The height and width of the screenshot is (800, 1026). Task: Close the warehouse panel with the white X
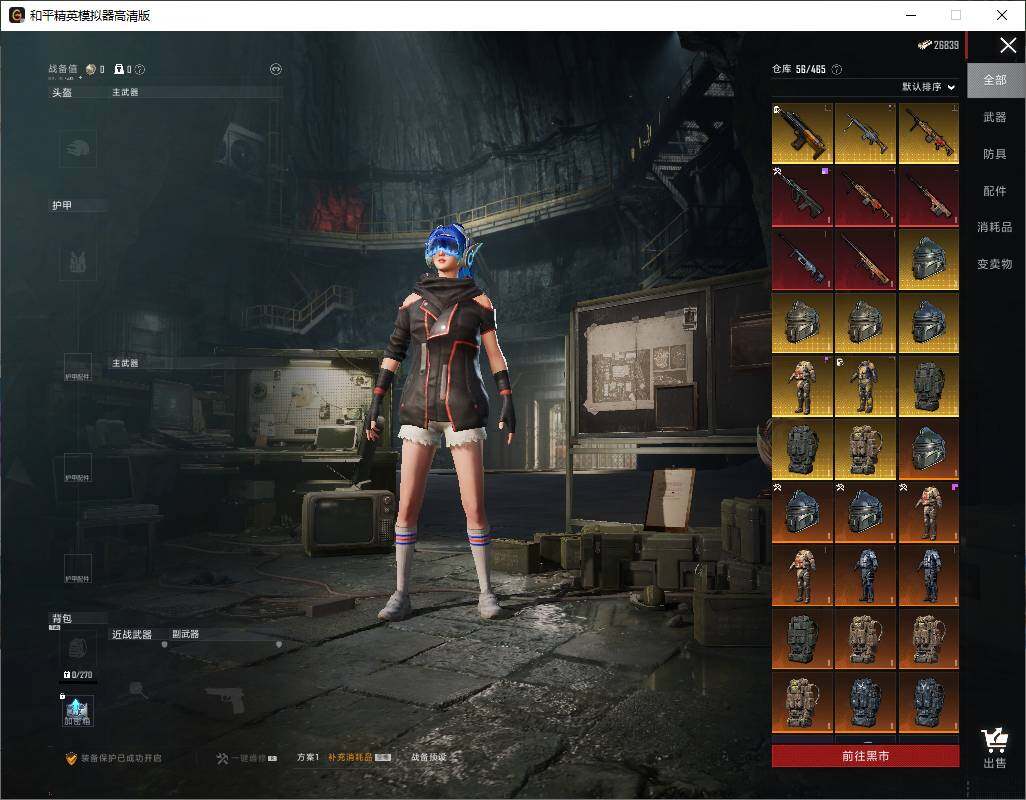coord(1008,45)
